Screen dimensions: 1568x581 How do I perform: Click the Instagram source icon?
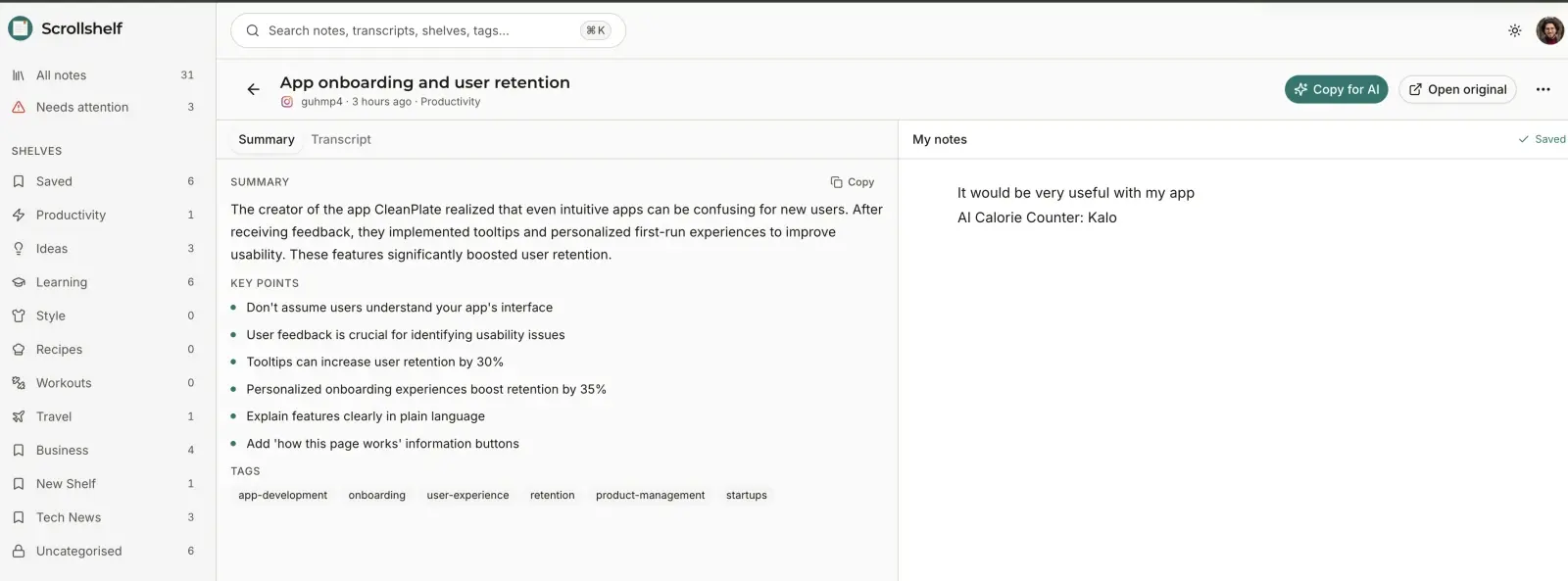(287, 102)
